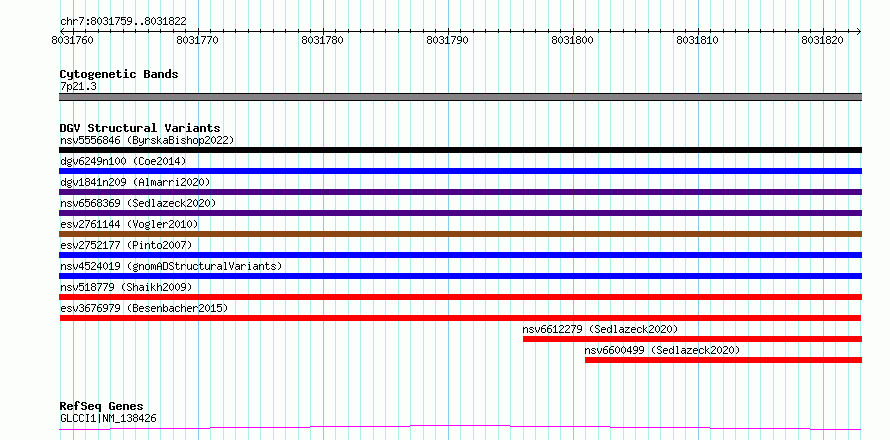Click the magenta GLCCI1 gene line
890x440 pixels.
(x=460, y=428)
